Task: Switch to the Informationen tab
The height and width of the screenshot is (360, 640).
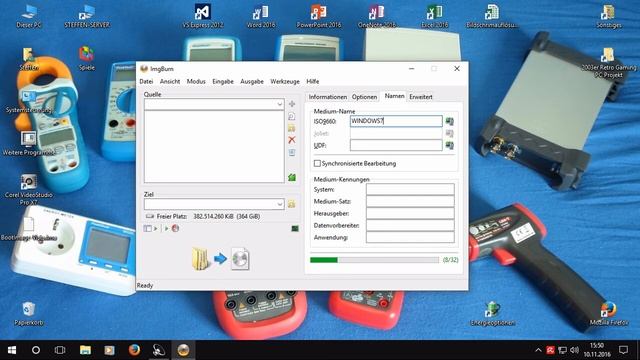Action: 327,97
